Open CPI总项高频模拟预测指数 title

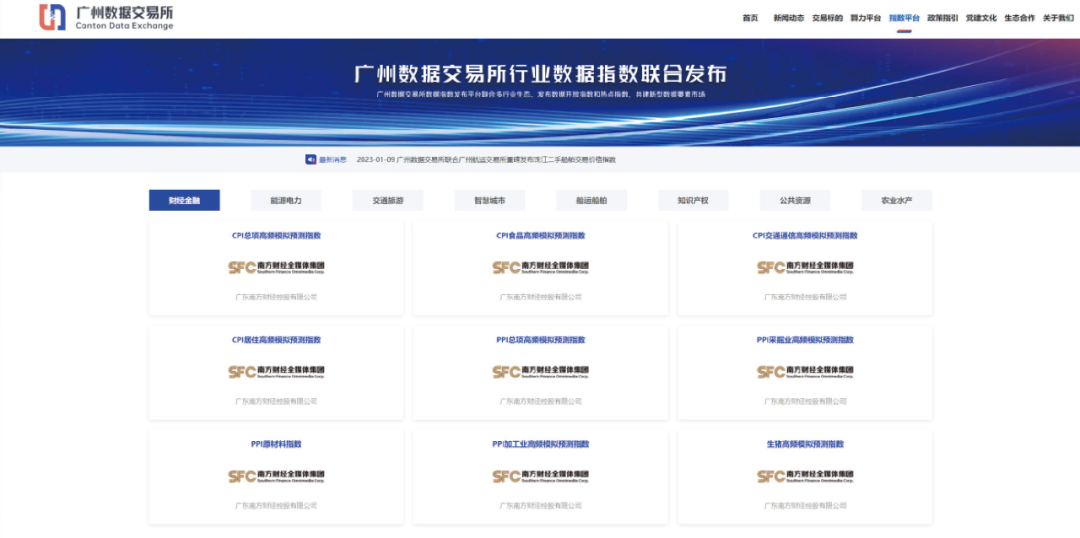(276, 236)
